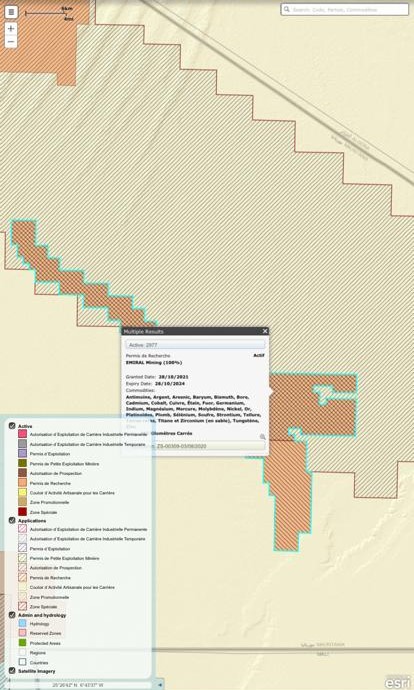Click in the search text field
Screen dimensions: 414x690
(x=348, y=9)
